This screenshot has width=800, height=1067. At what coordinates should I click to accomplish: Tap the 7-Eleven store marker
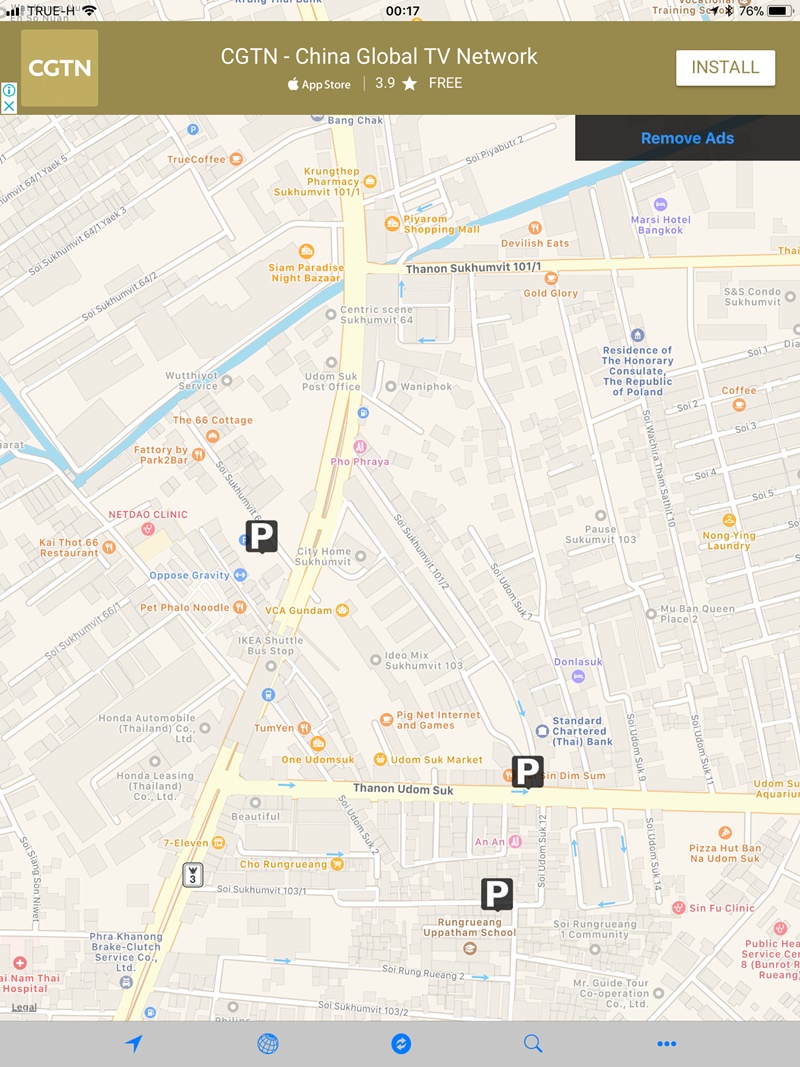218,843
